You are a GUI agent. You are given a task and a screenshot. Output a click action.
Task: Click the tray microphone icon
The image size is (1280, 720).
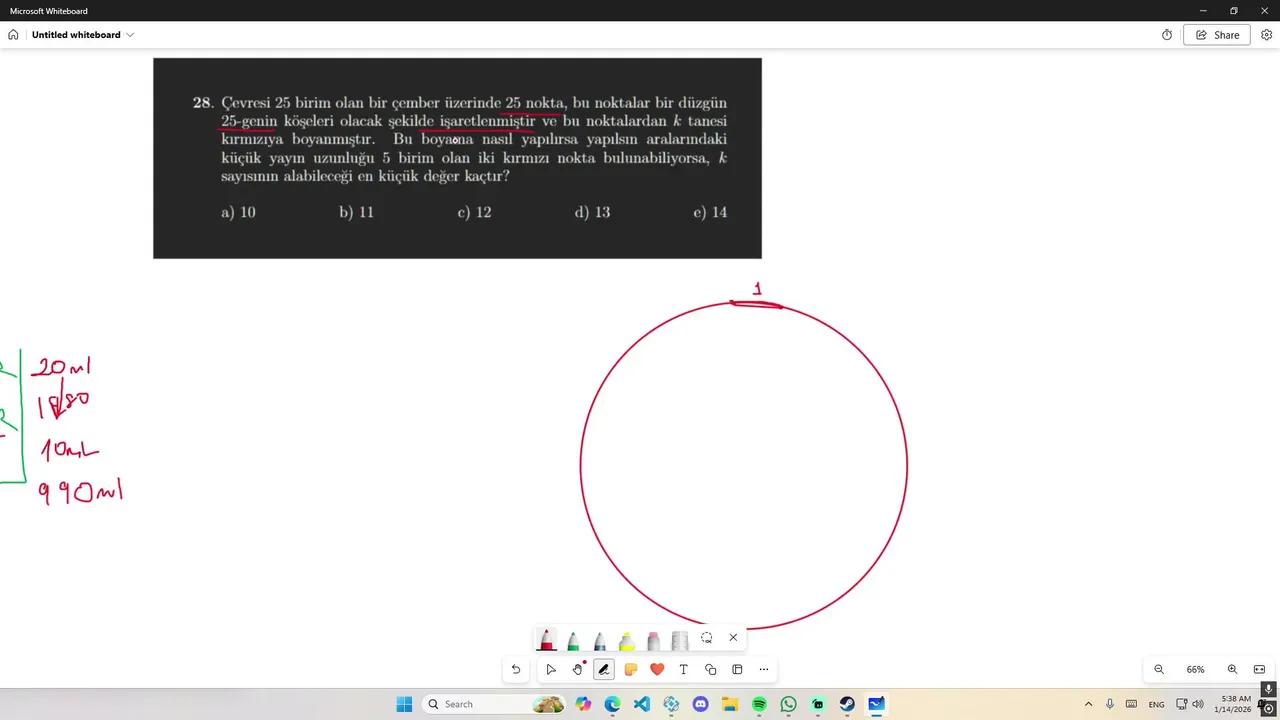(x=1110, y=704)
